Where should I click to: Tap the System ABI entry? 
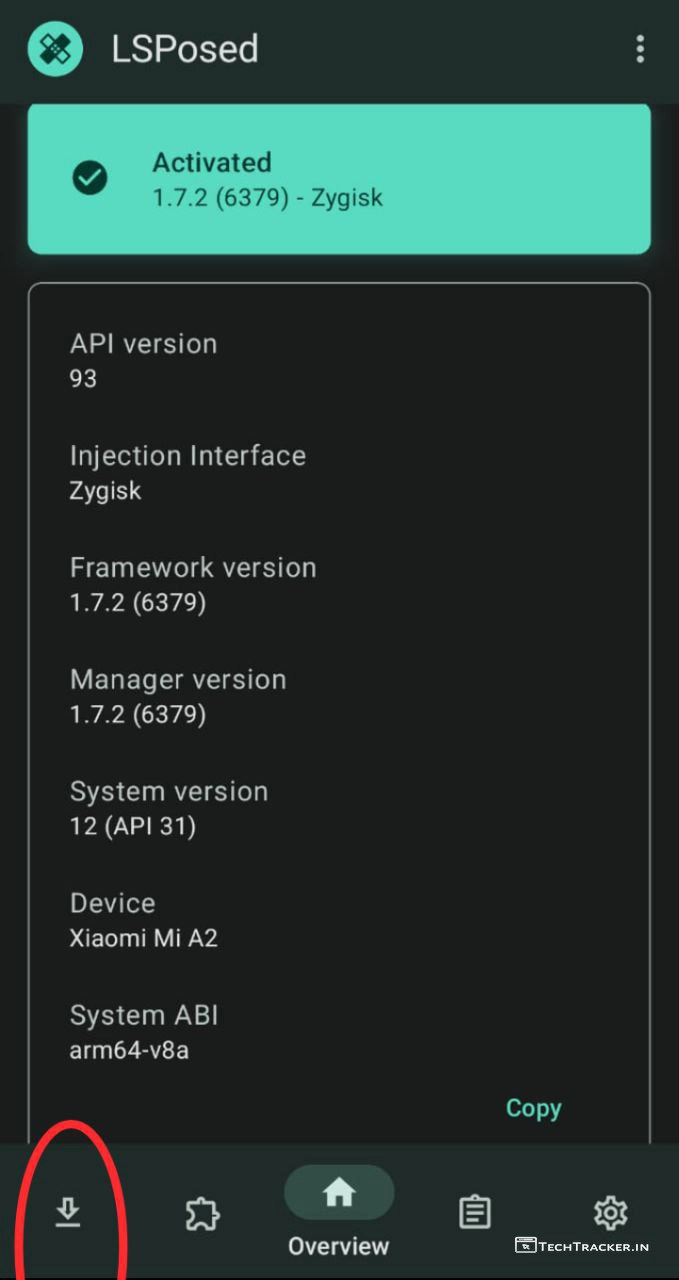point(143,1032)
